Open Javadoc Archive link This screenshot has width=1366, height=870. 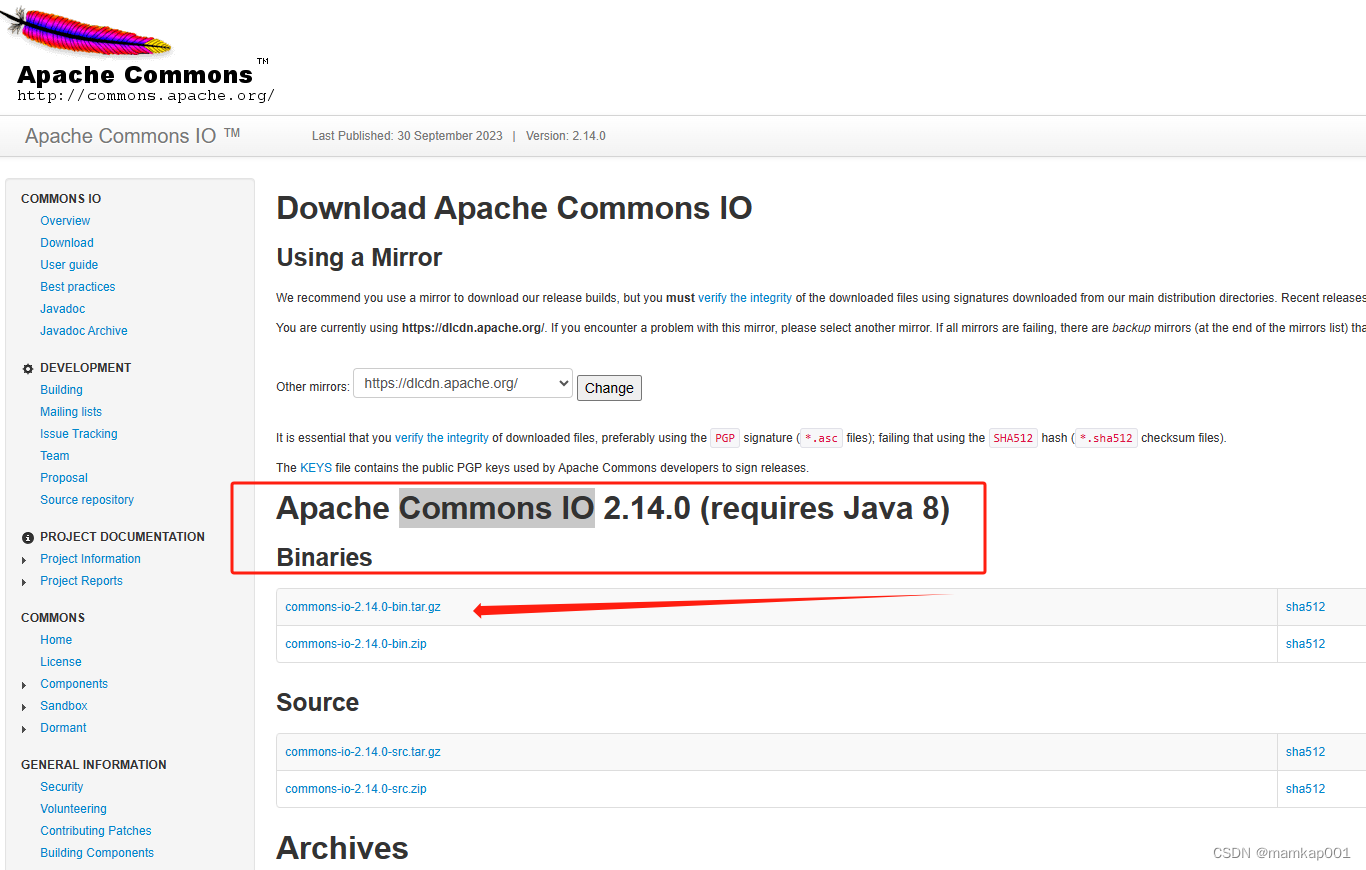tap(84, 331)
